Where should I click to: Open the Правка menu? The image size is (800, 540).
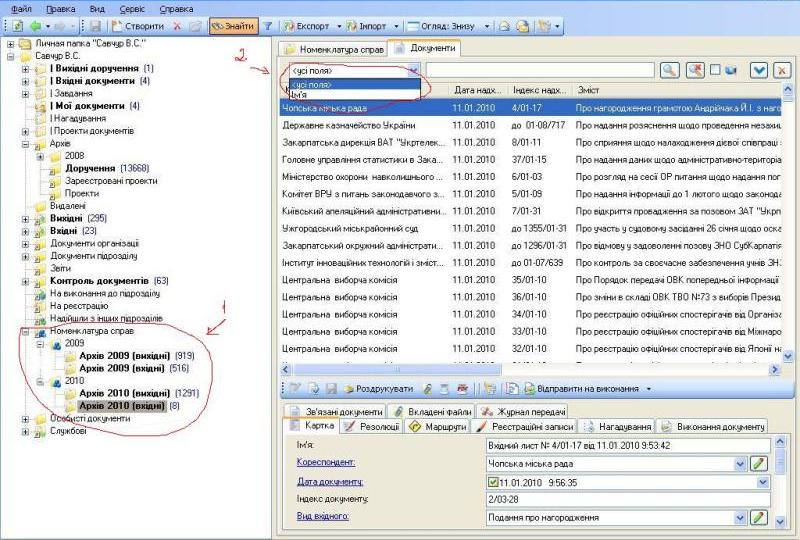61,9
